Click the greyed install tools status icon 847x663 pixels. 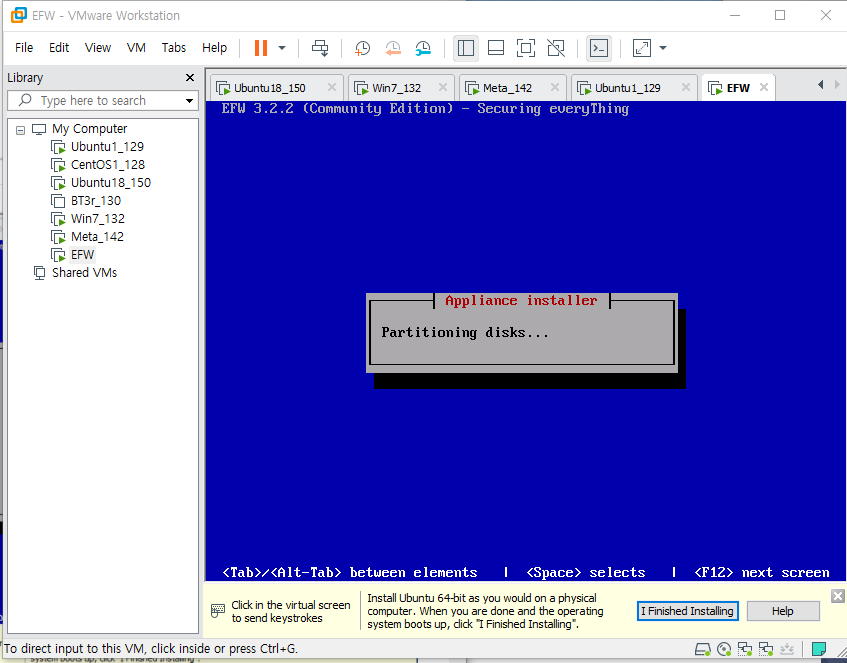point(787,648)
